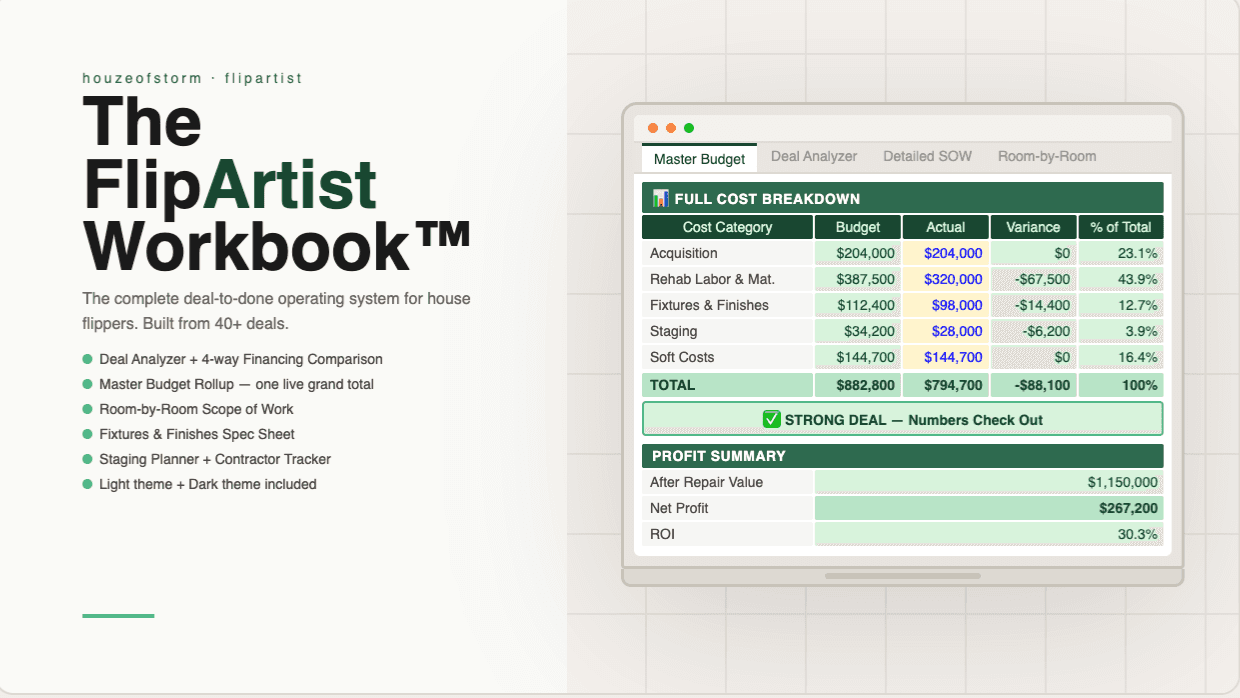1240x698 pixels.
Task: Click the houzeofstorm · flipartist brand text
Action: click(192, 78)
